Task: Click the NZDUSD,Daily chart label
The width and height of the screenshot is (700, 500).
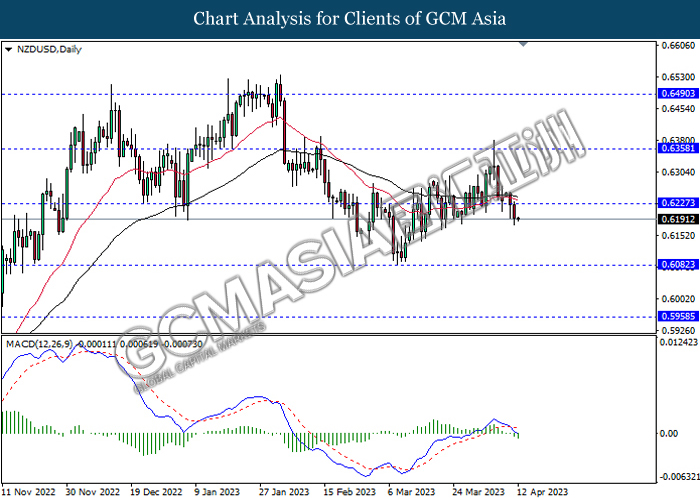Action: pyautogui.click(x=49, y=50)
